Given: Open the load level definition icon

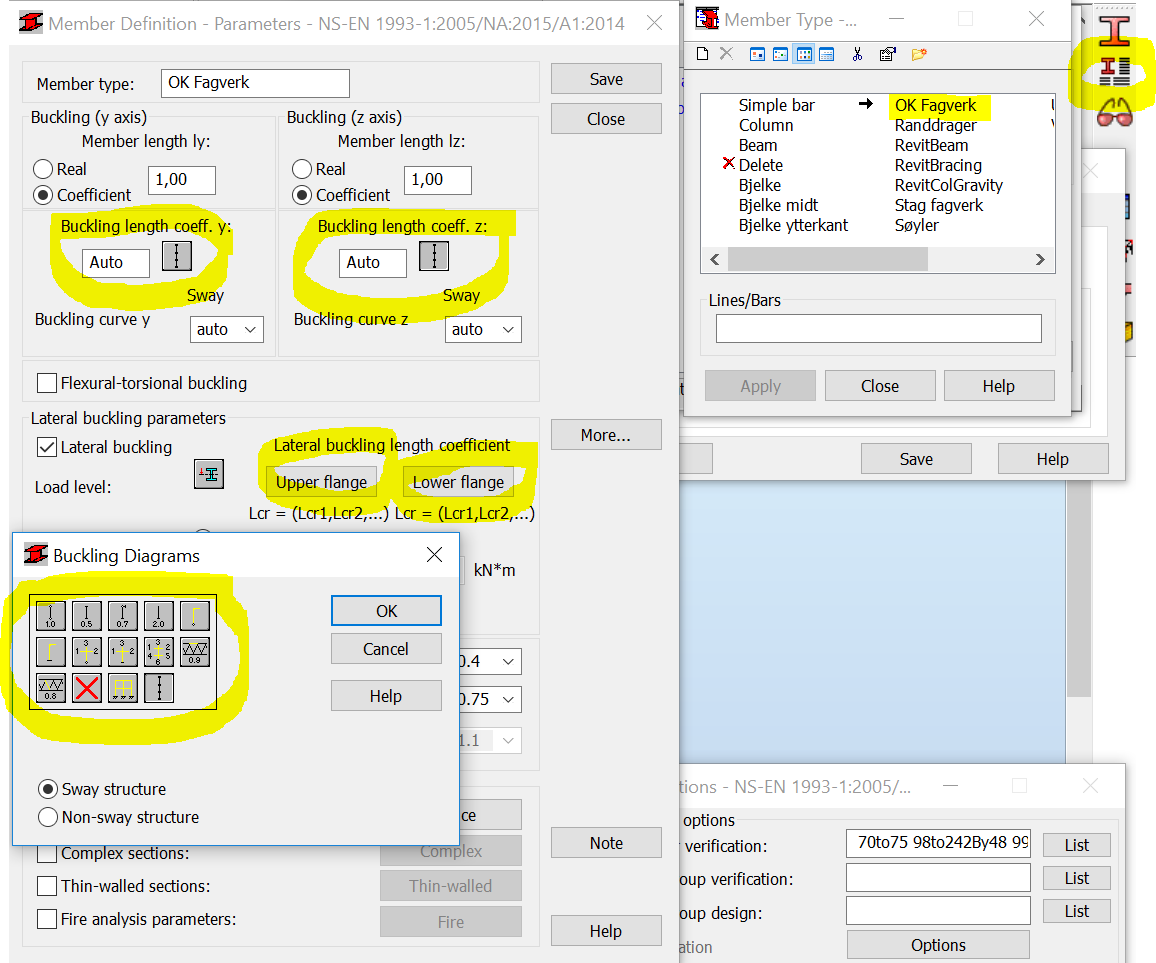Looking at the screenshot, I should coord(208,473).
